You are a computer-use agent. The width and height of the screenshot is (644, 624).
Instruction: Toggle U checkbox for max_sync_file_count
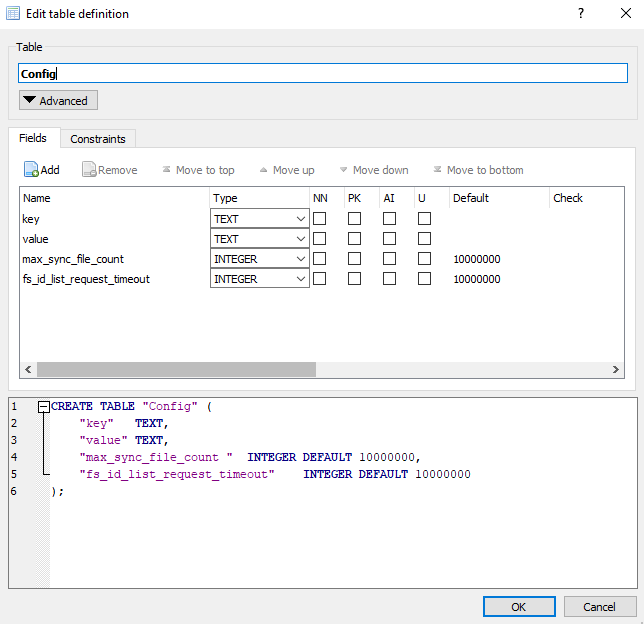pyautogui.click(x=424, y=259)
